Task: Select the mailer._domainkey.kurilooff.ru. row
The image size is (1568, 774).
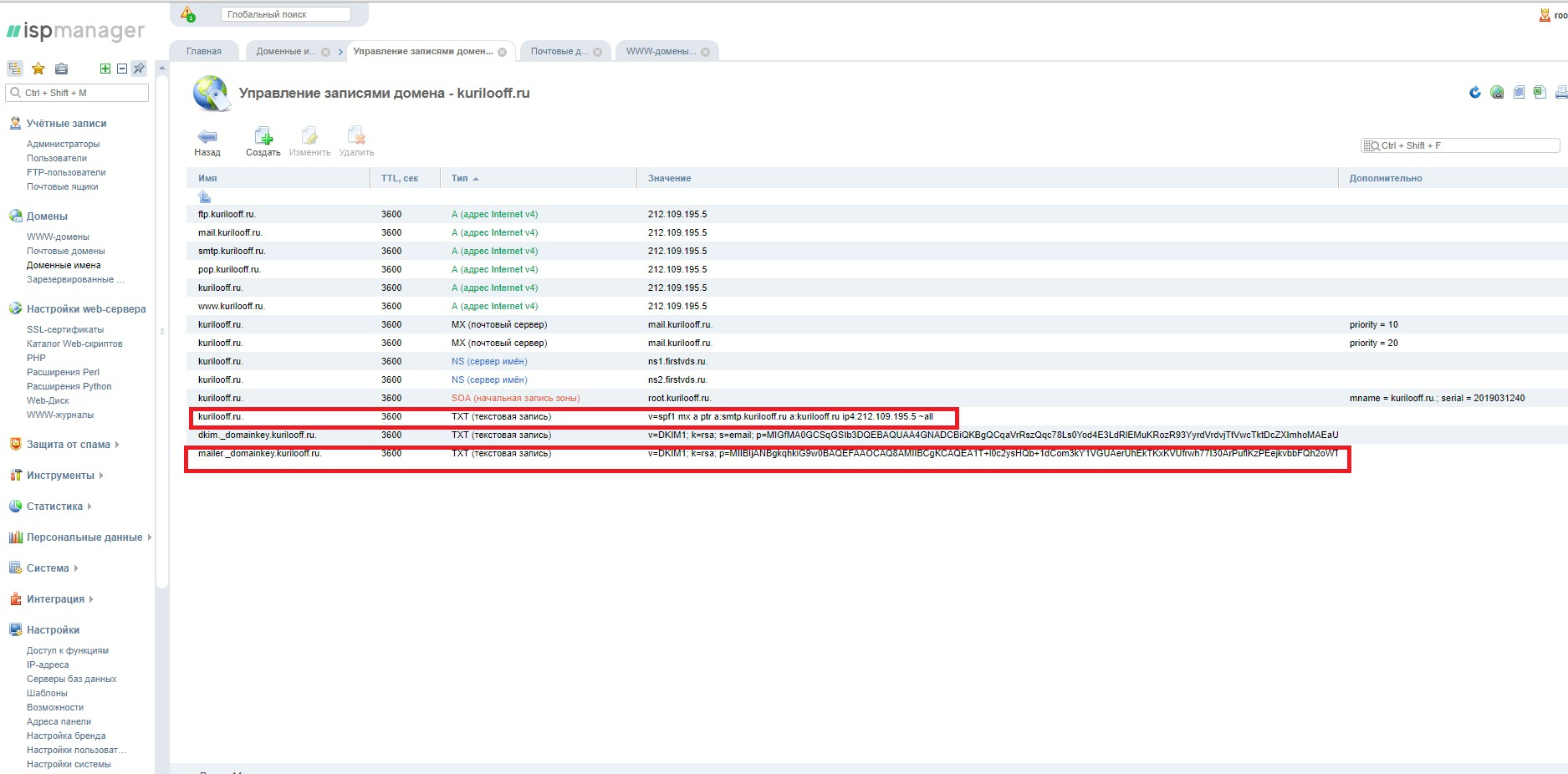Action: pos(876,453)
